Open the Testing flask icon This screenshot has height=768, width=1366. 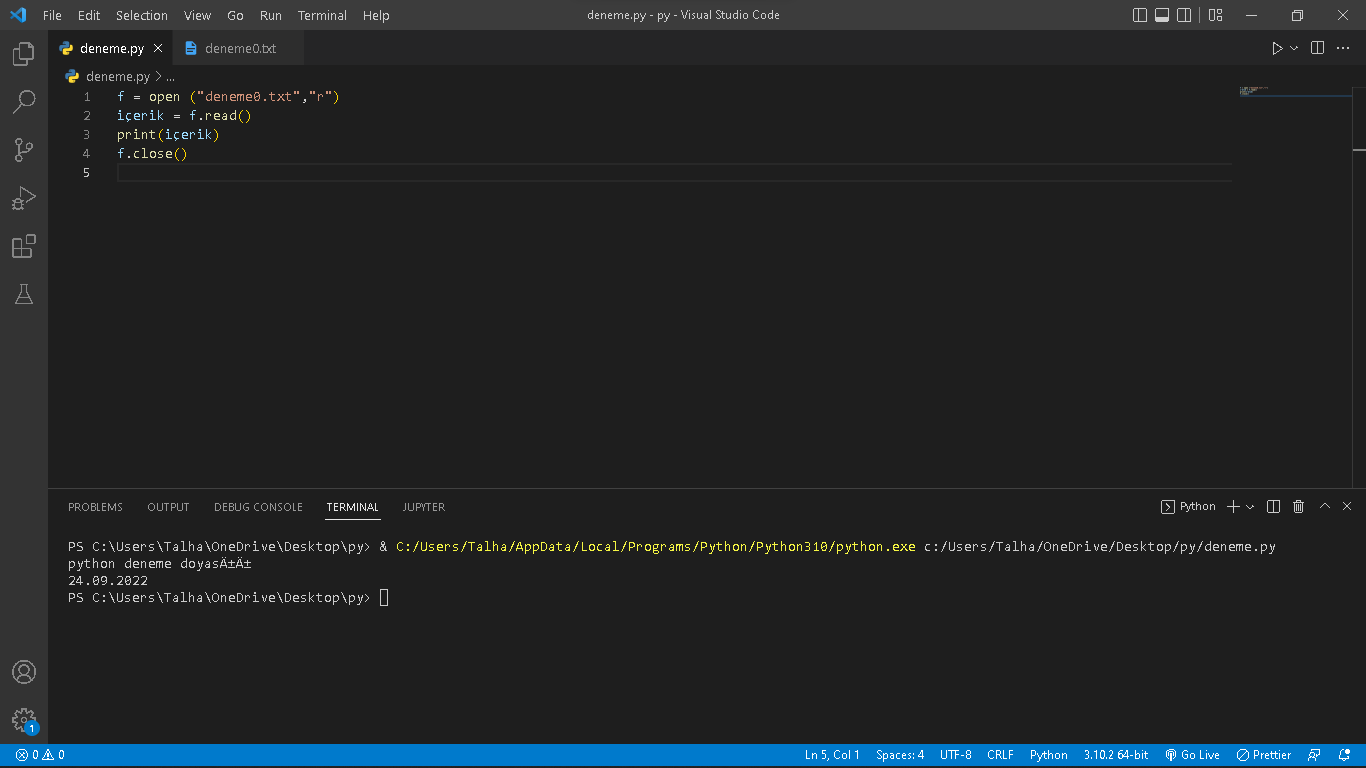point(24,294)
